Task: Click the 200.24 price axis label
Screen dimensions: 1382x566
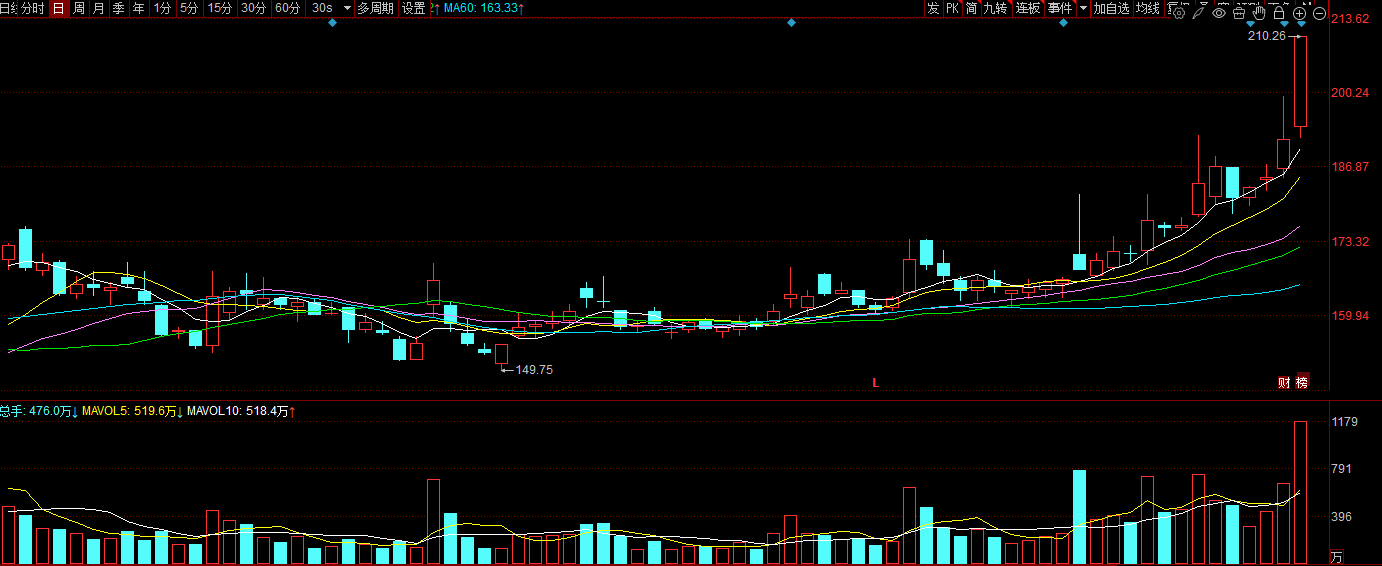Action: [x=1349, y=93]
